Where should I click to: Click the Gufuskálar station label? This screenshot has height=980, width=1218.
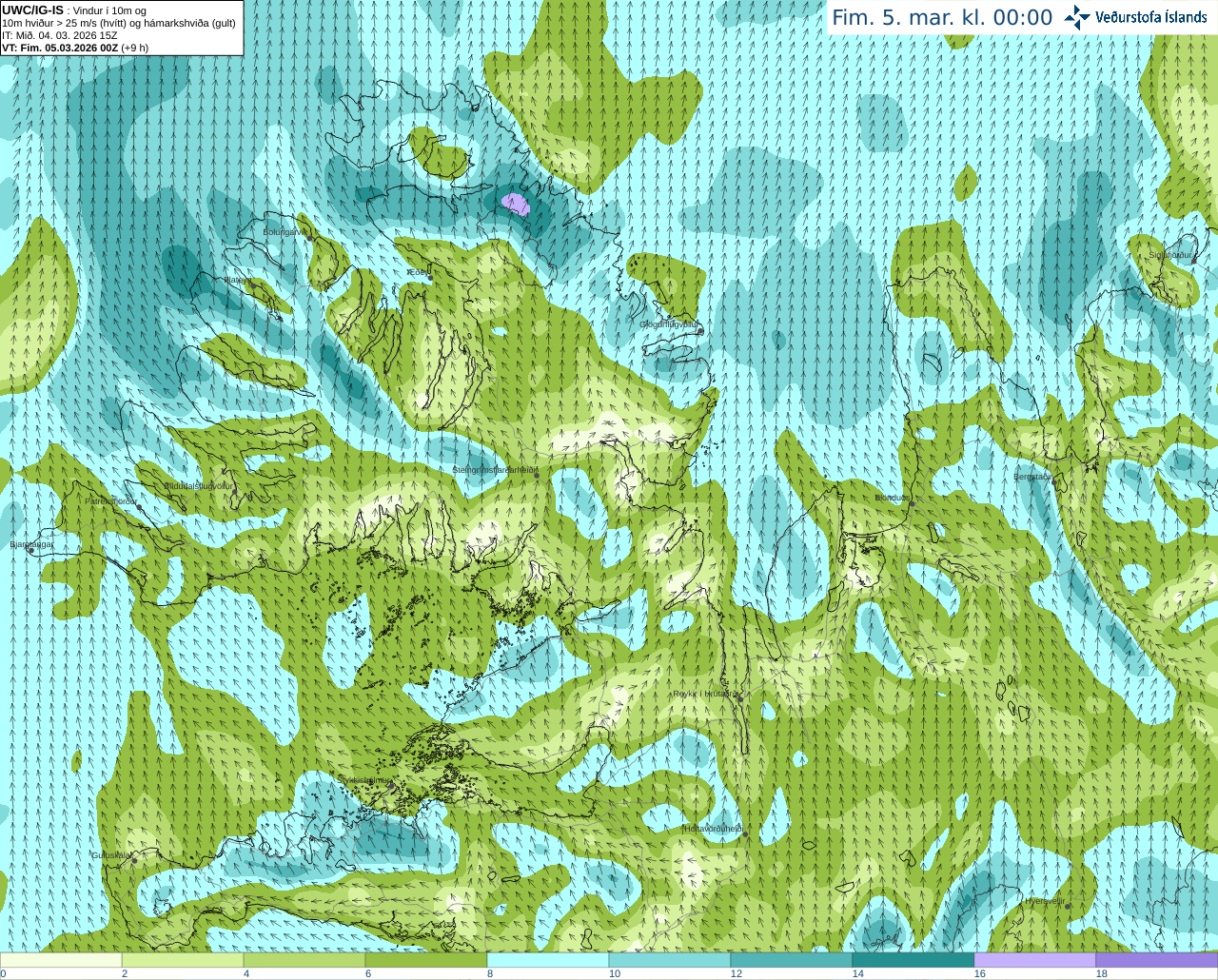111,854
